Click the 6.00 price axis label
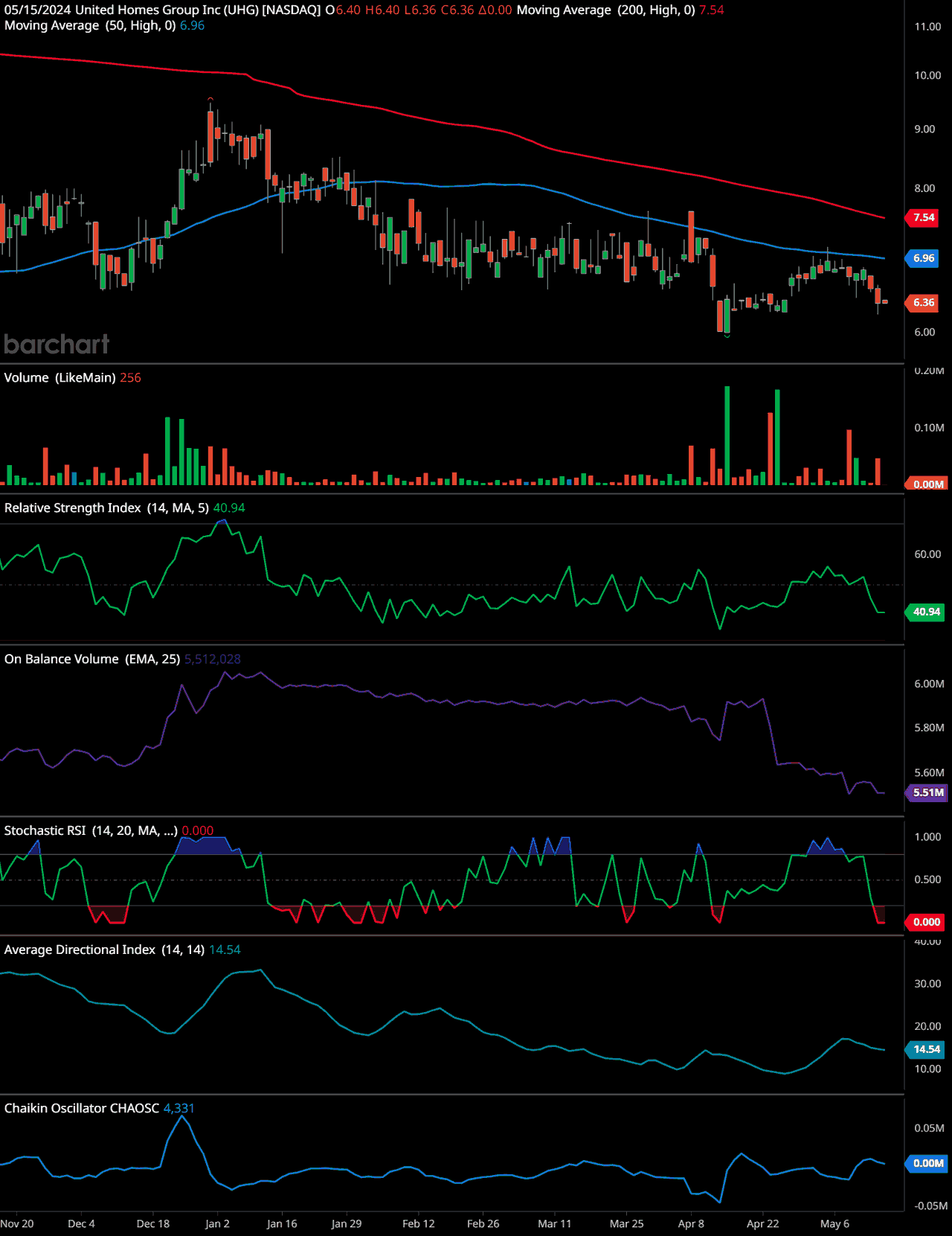952x1236 pixels. [924, 333]
